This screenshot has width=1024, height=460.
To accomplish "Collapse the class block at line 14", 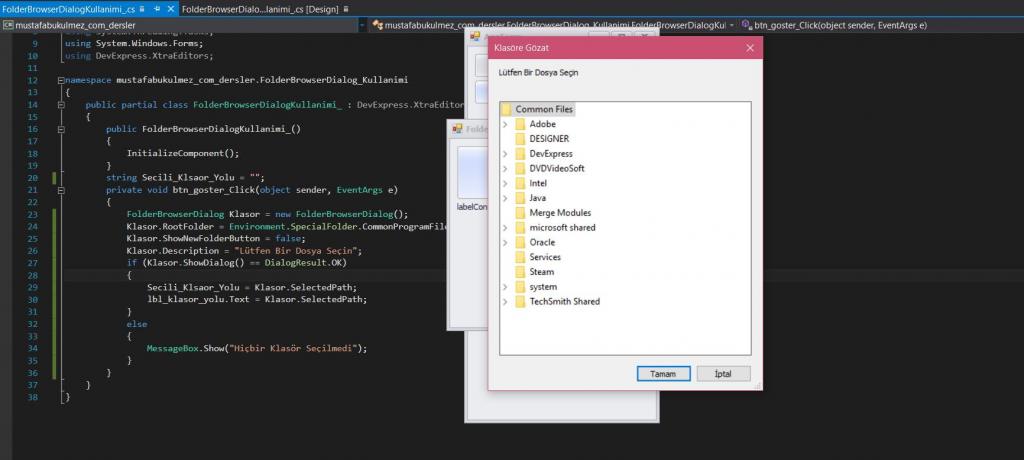I will click(61, 105).
